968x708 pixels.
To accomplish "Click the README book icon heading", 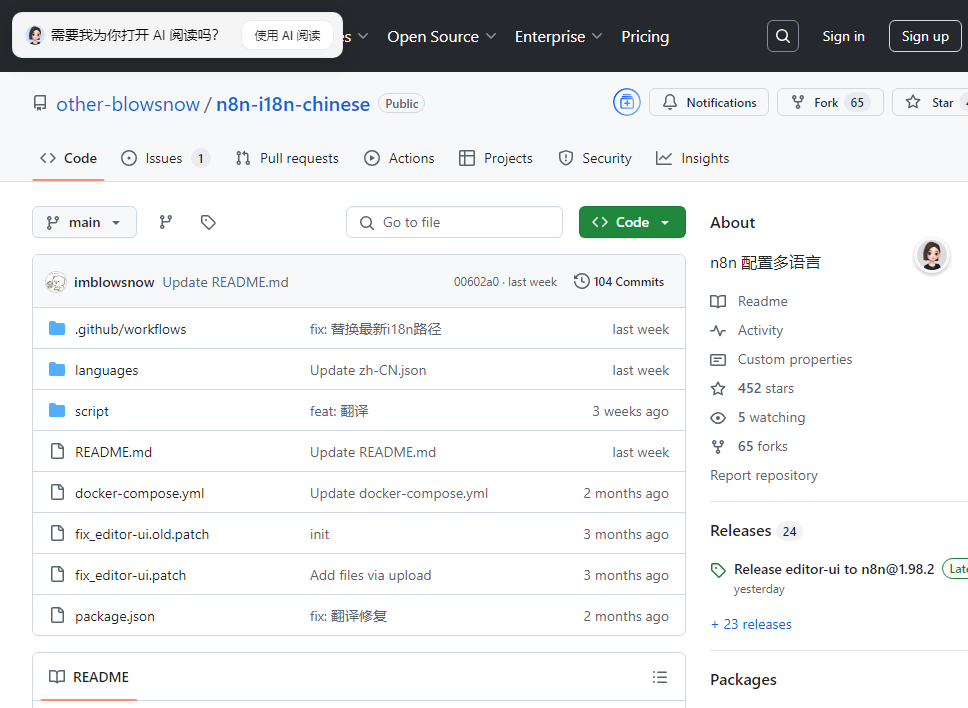I will click(57, 677).
